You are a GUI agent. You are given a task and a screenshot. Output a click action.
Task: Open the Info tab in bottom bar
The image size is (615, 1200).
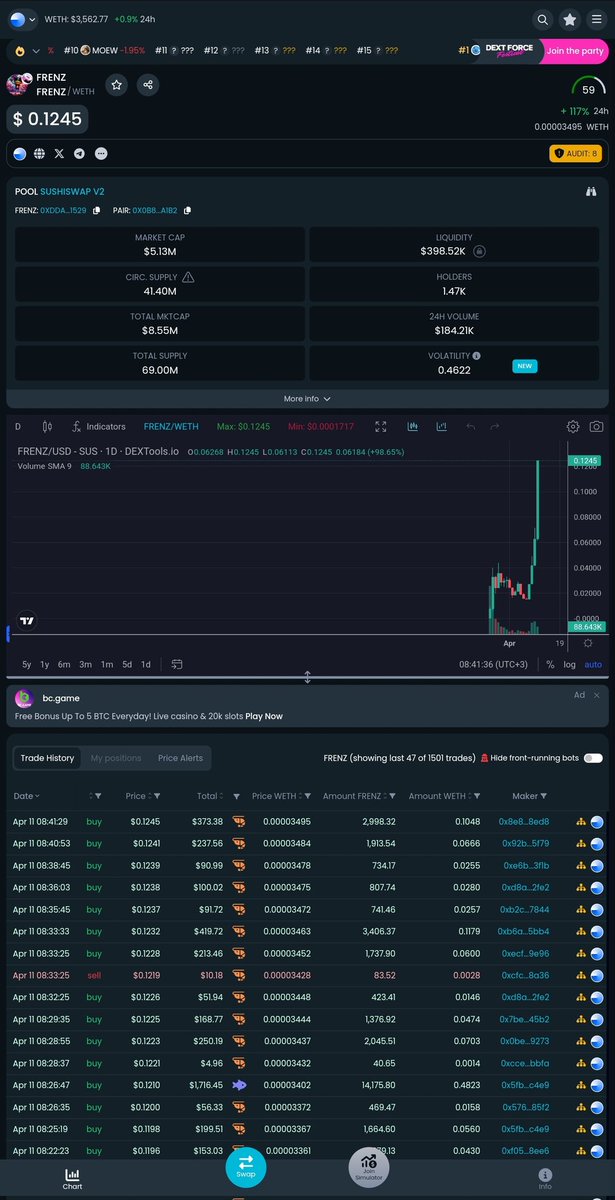tap(544, 1178)
